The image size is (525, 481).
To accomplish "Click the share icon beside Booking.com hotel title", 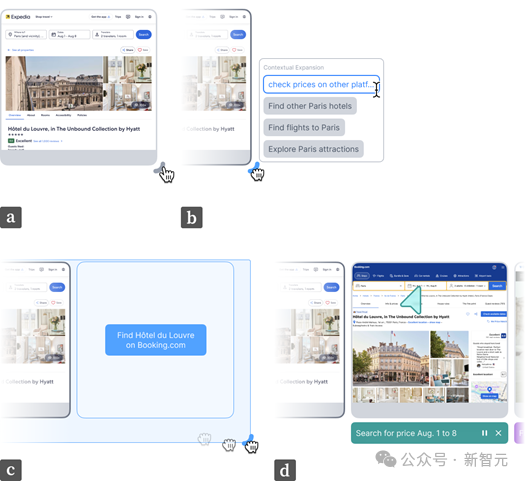I will point(475,314).
